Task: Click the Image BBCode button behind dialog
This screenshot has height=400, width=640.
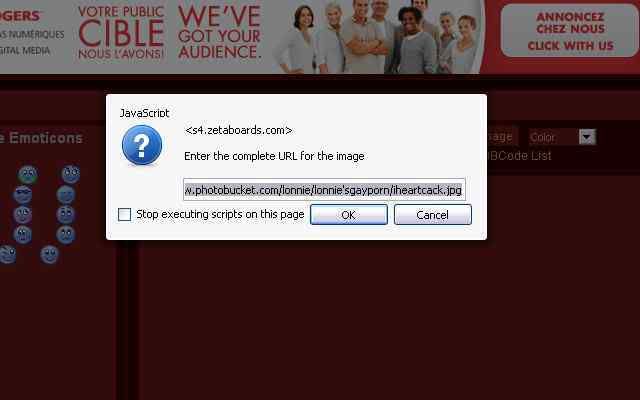Action: coord(502,137)
